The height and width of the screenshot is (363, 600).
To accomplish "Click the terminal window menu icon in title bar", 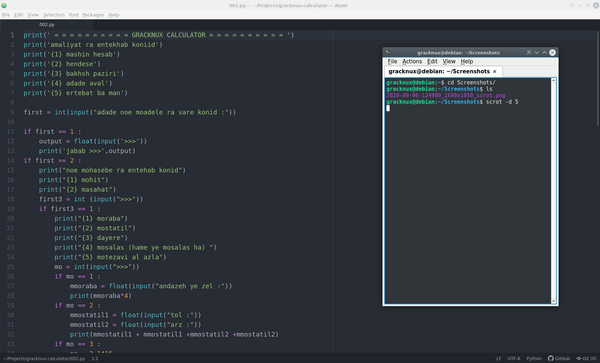I will (388, 52).
